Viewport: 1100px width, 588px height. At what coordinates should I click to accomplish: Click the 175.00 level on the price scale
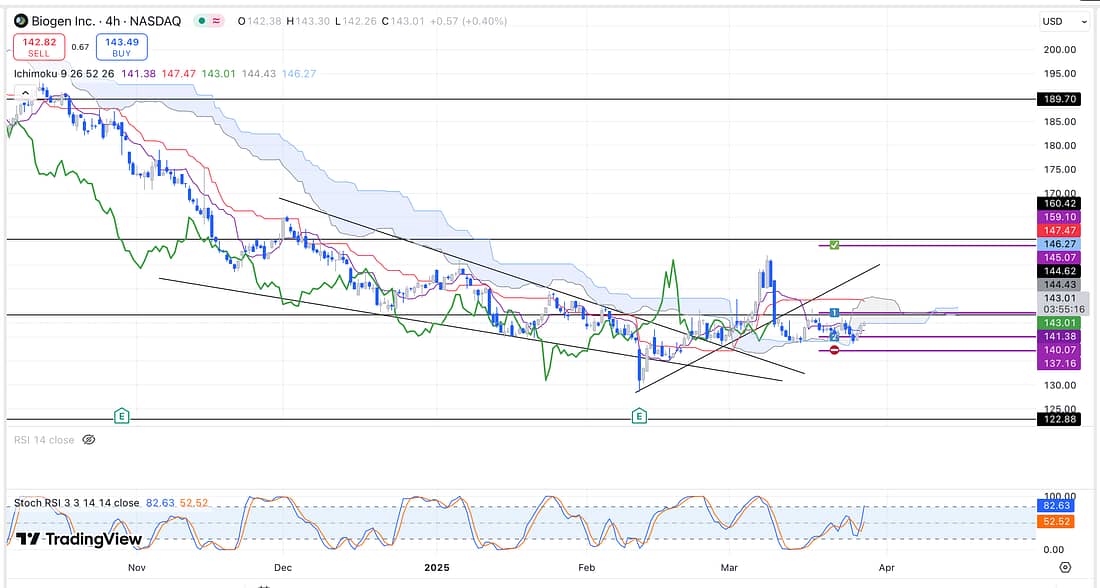(x=1059, y=170)
